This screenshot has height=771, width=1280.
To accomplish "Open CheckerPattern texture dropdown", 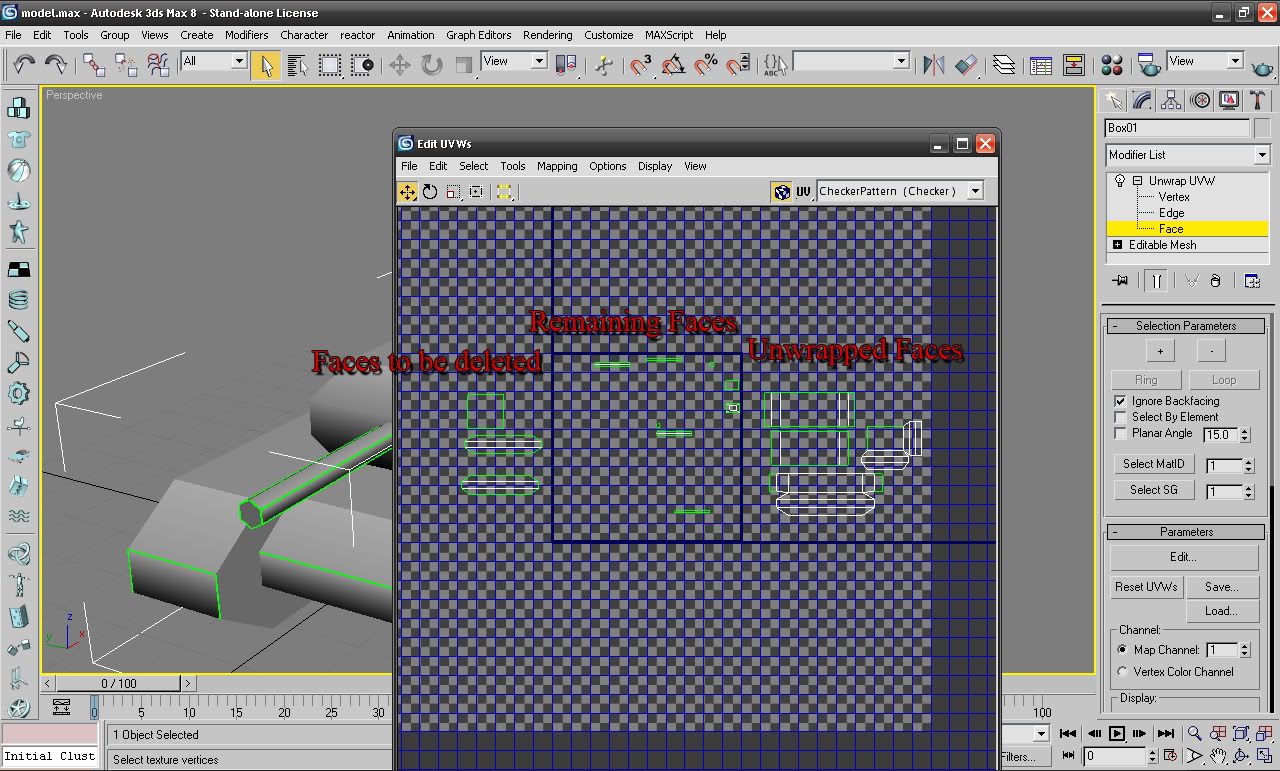I will pyautogui.click(x=900, y=191).
